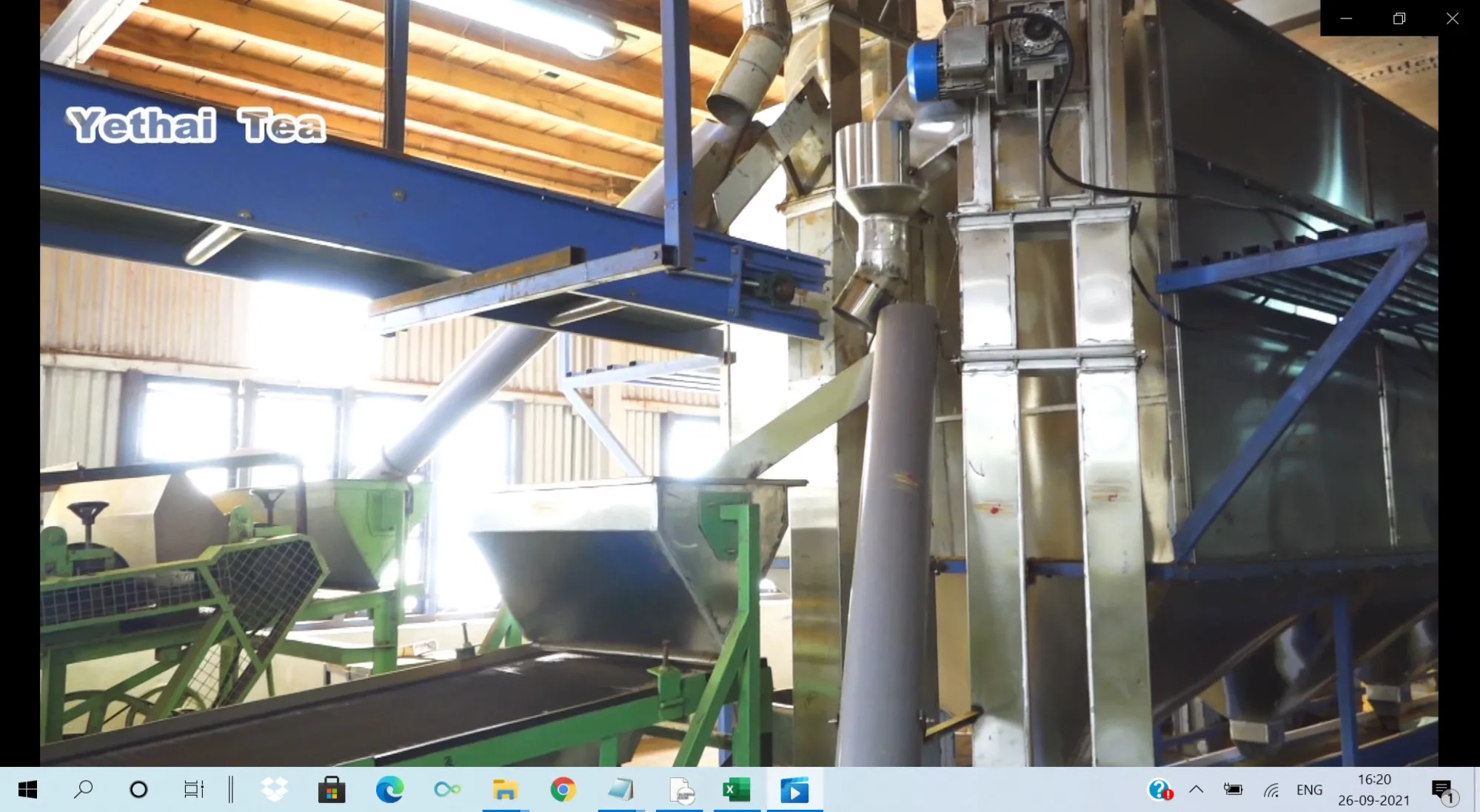Launch Microsoft Edge browser

pos(389,790)
